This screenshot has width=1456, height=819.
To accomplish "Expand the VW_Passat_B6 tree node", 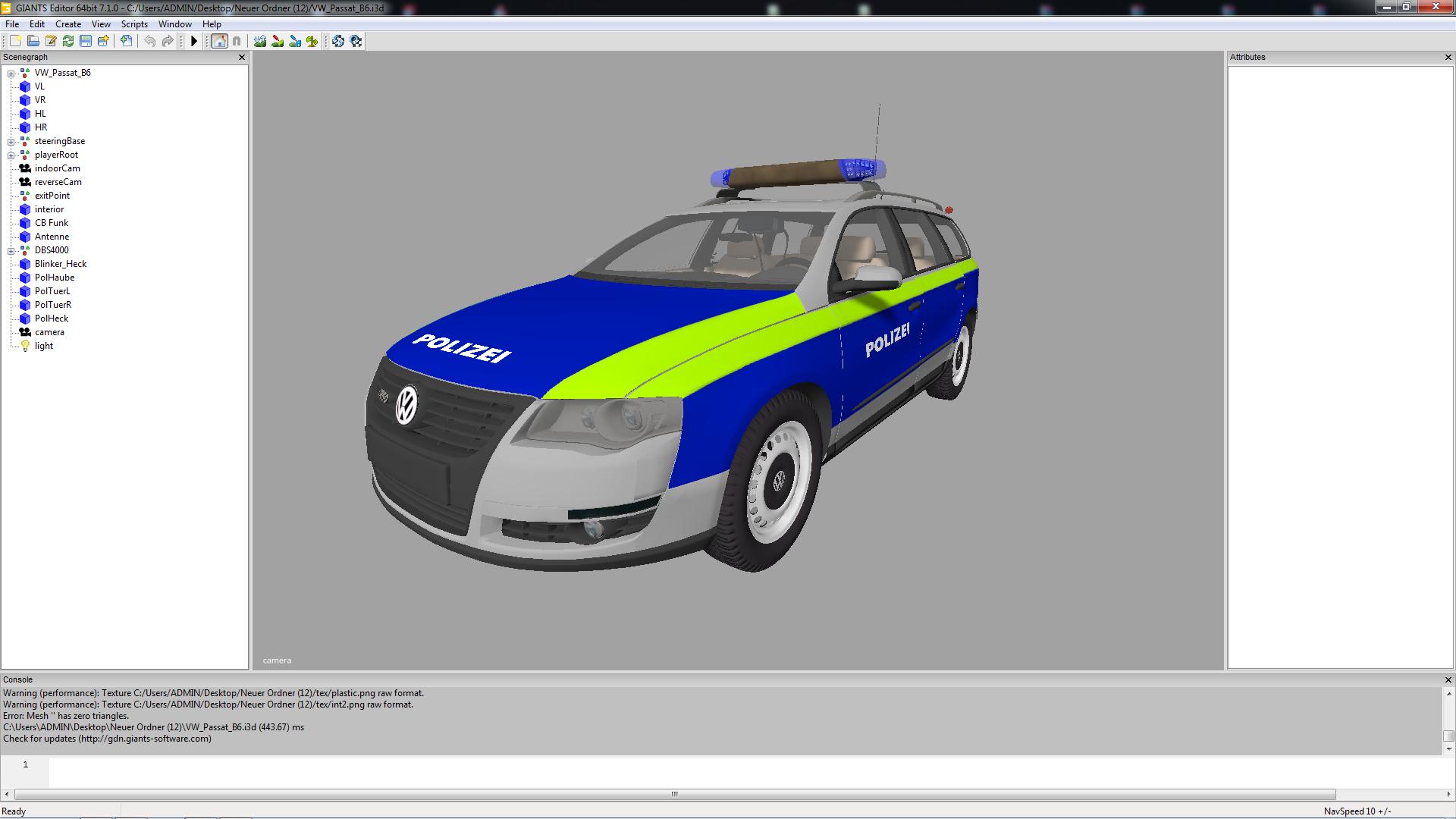I will pos(11,74).
